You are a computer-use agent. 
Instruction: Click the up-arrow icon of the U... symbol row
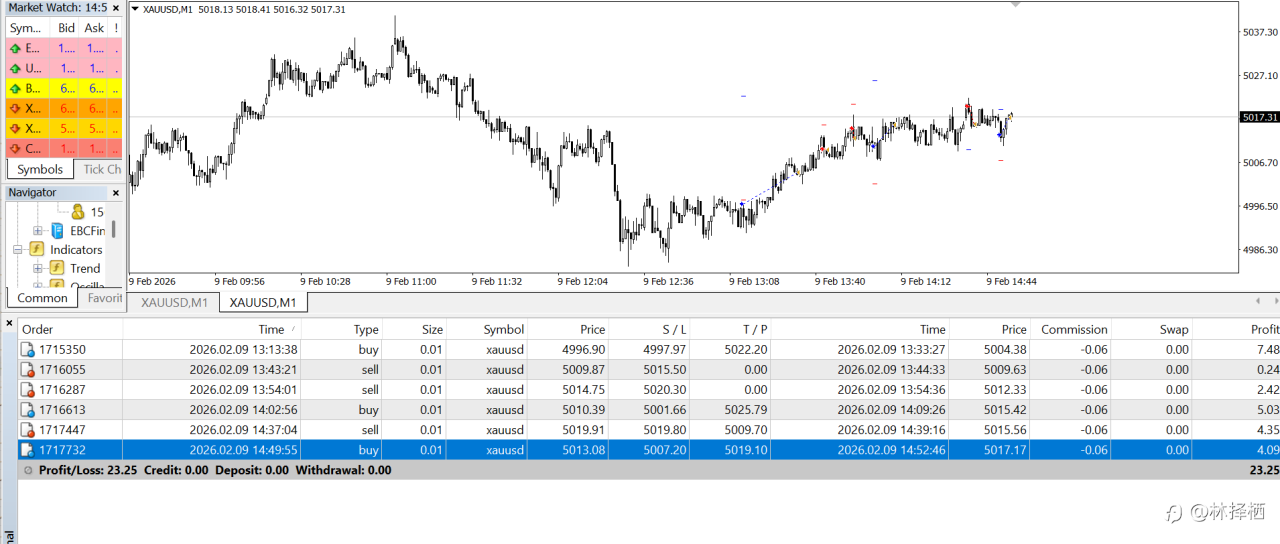click(15, 68)
